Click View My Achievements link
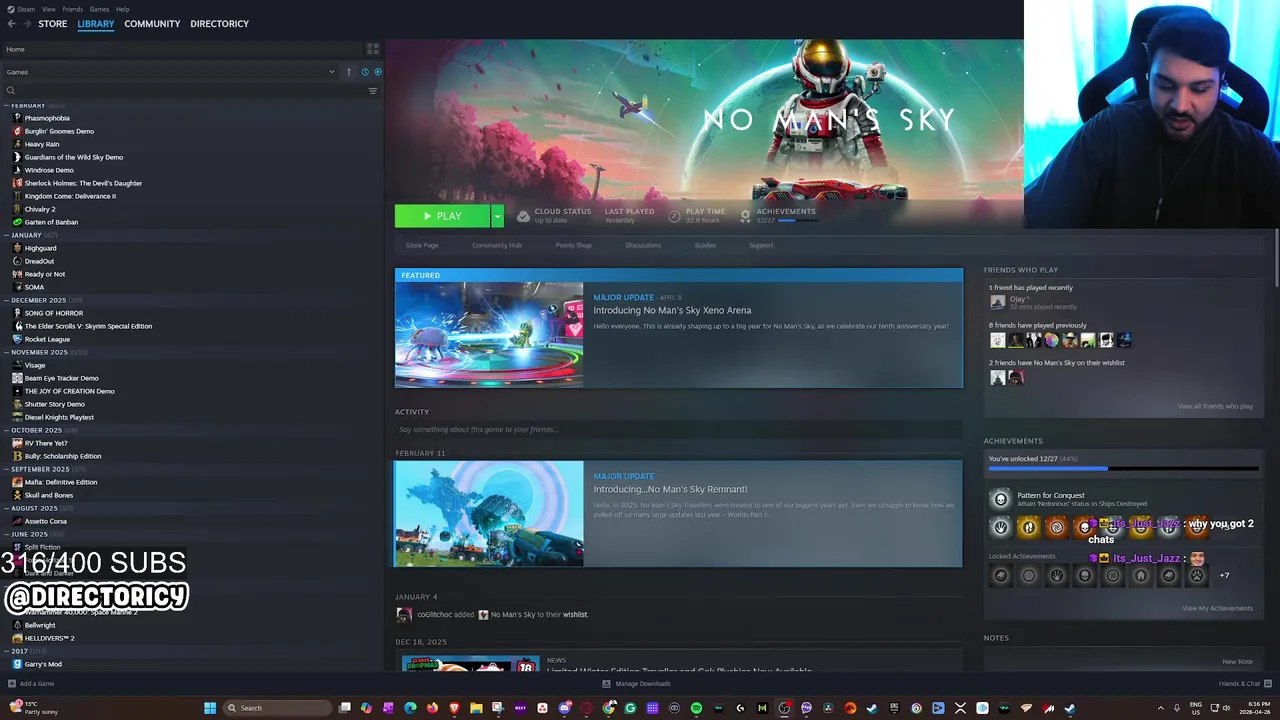 coord(1217,608)
